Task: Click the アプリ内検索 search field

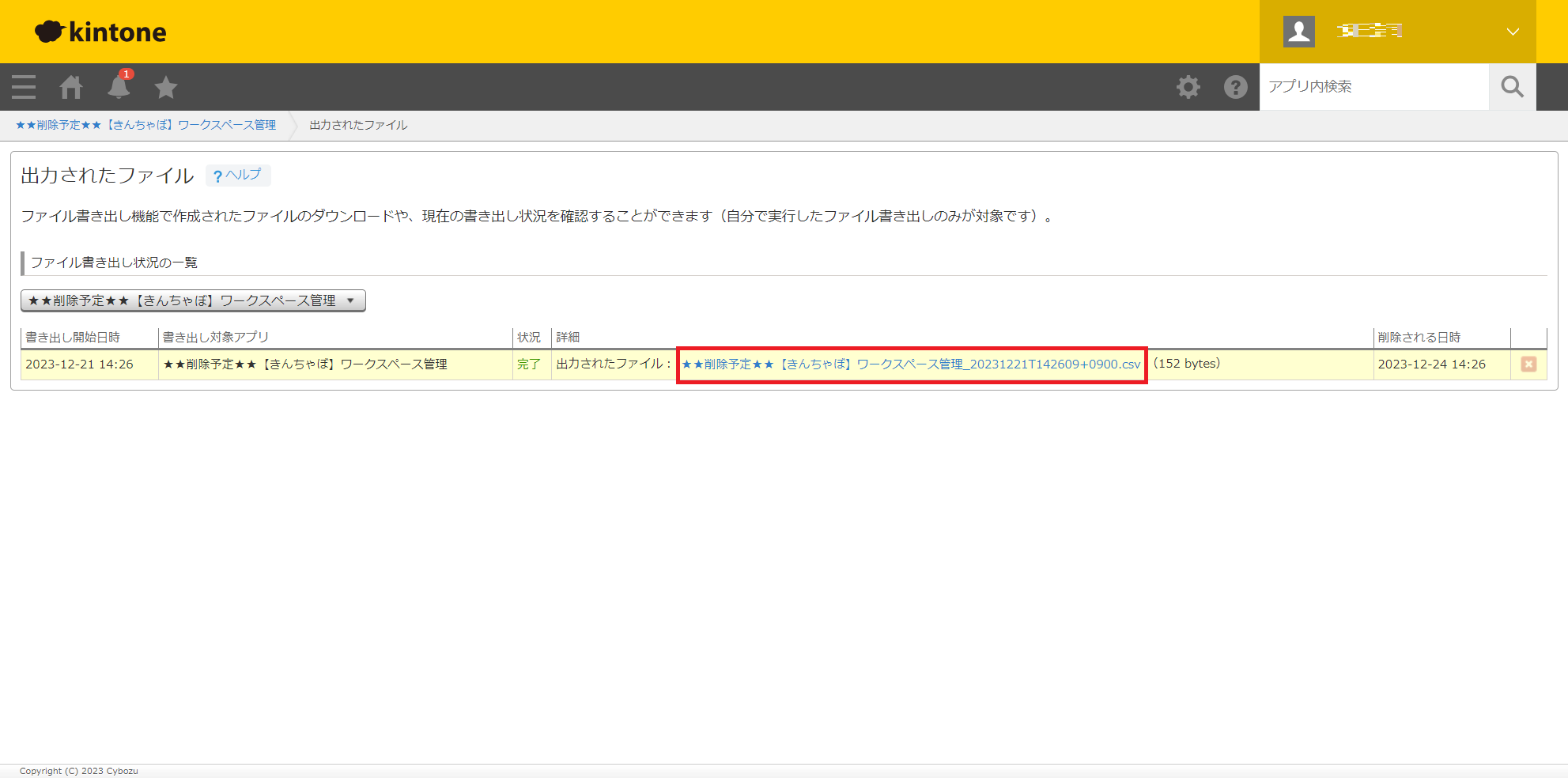Action: 1373,87
